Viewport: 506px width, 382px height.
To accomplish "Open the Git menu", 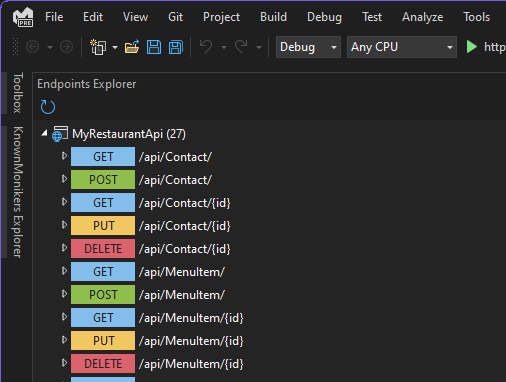I will (176, 17).
